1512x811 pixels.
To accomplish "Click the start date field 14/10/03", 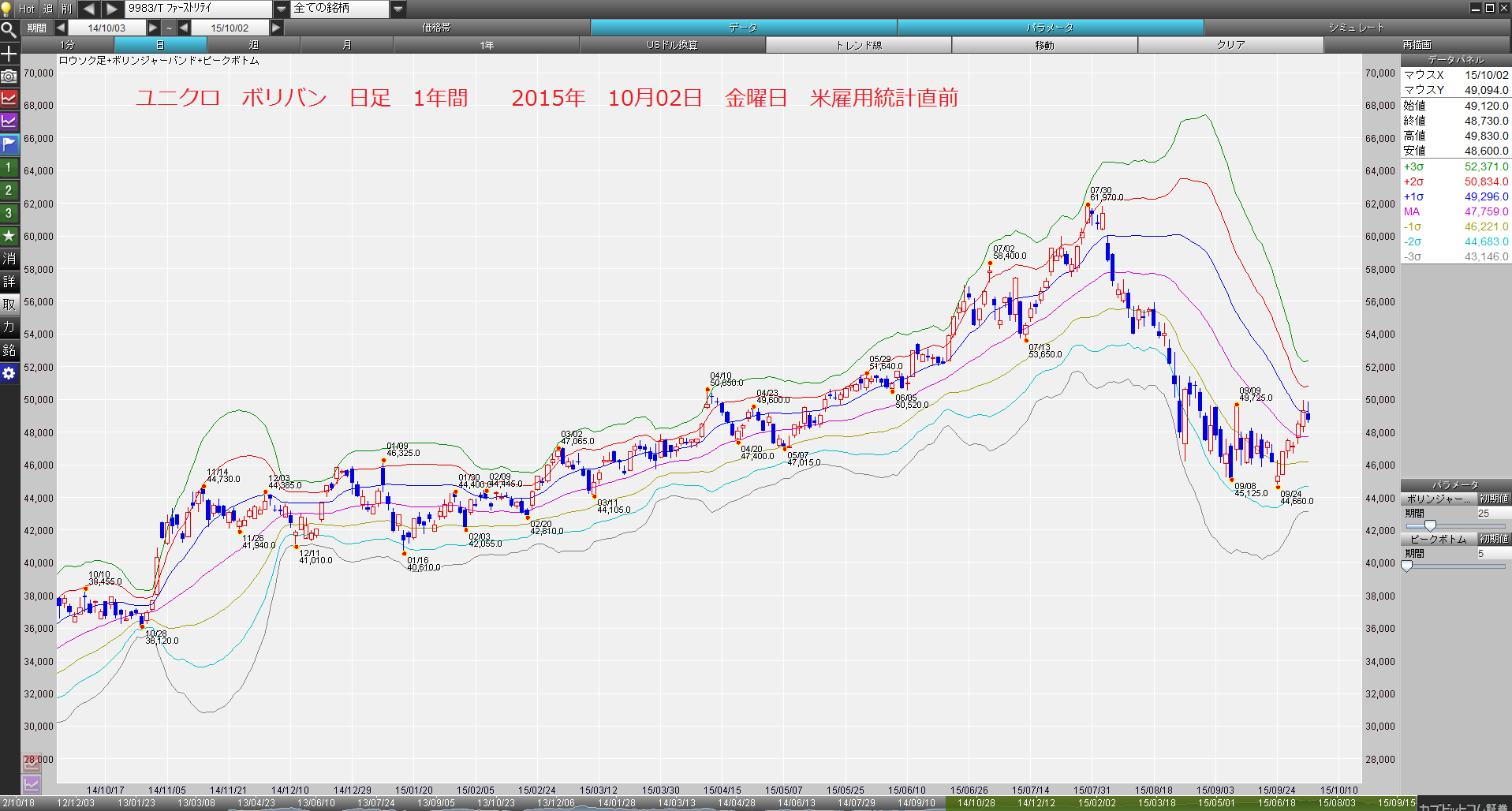I will [x=106, y=28].
